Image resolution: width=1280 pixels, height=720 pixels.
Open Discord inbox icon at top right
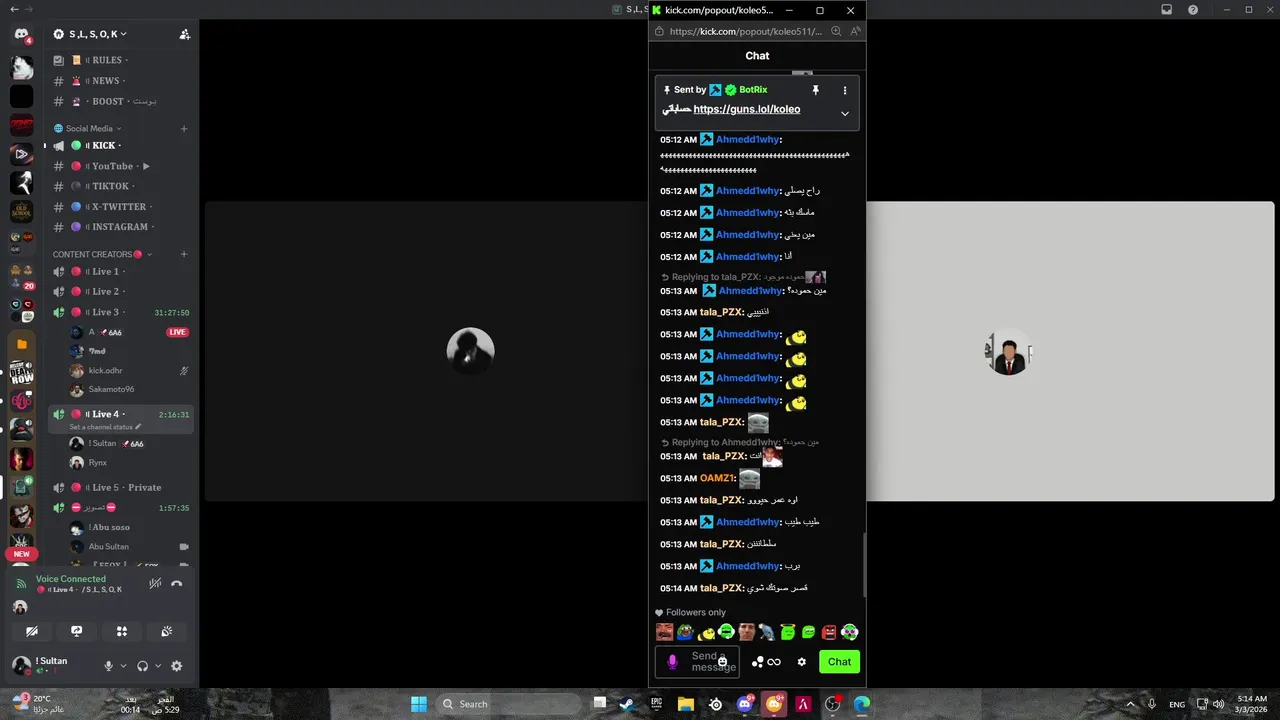(1166, 9)
